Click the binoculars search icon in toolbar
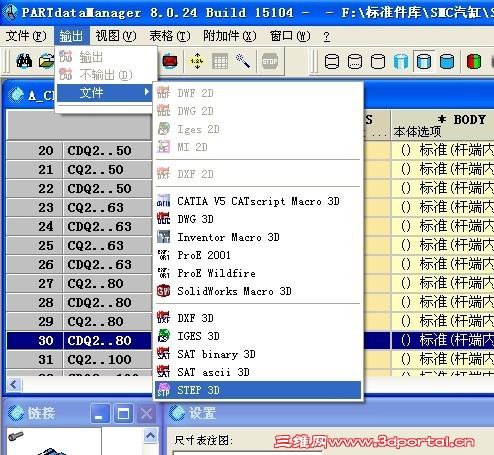494x455 pixels. click(24, 61)
